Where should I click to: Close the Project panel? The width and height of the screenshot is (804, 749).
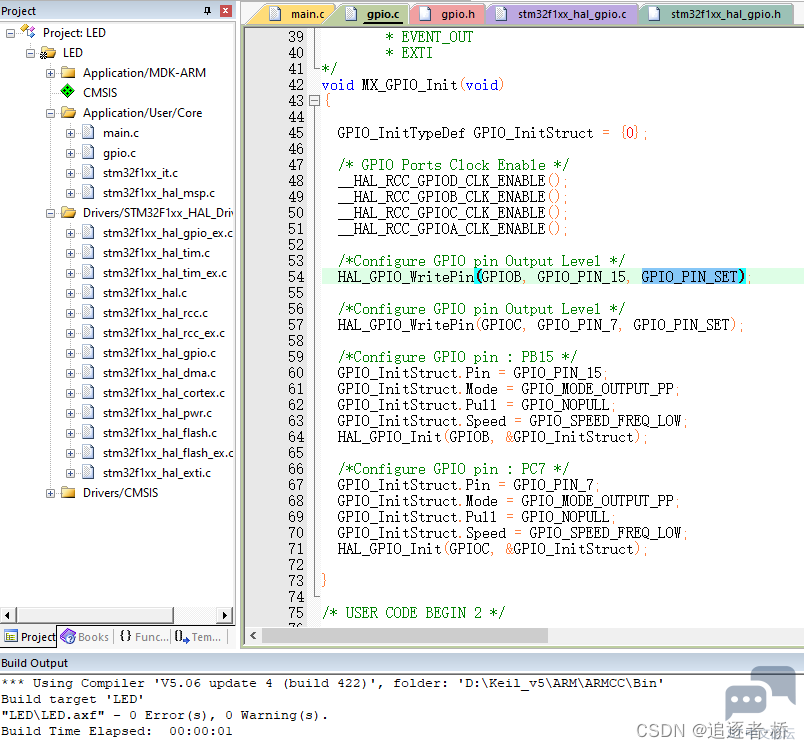coord(226,11)
